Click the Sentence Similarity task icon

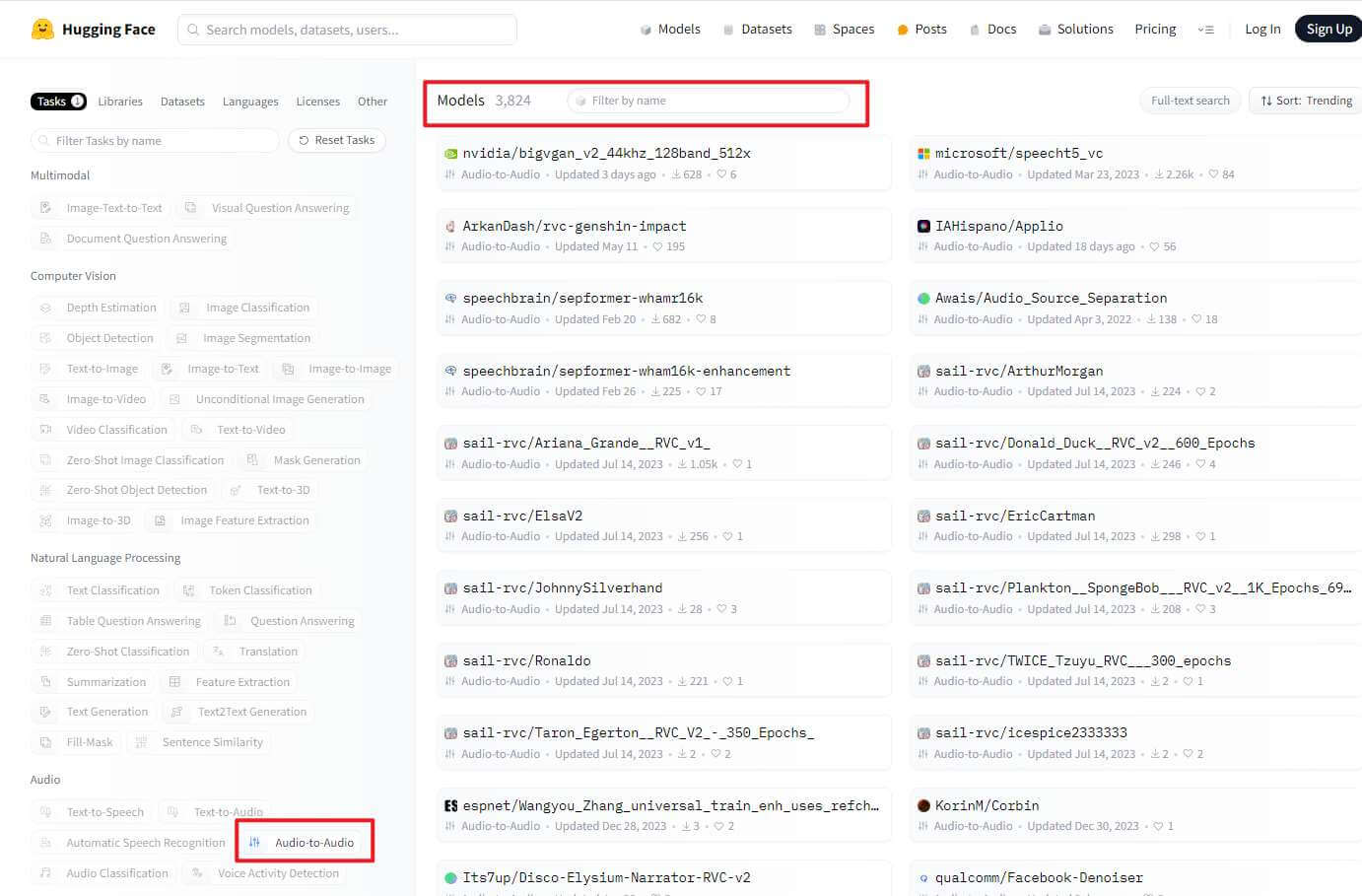141,742
